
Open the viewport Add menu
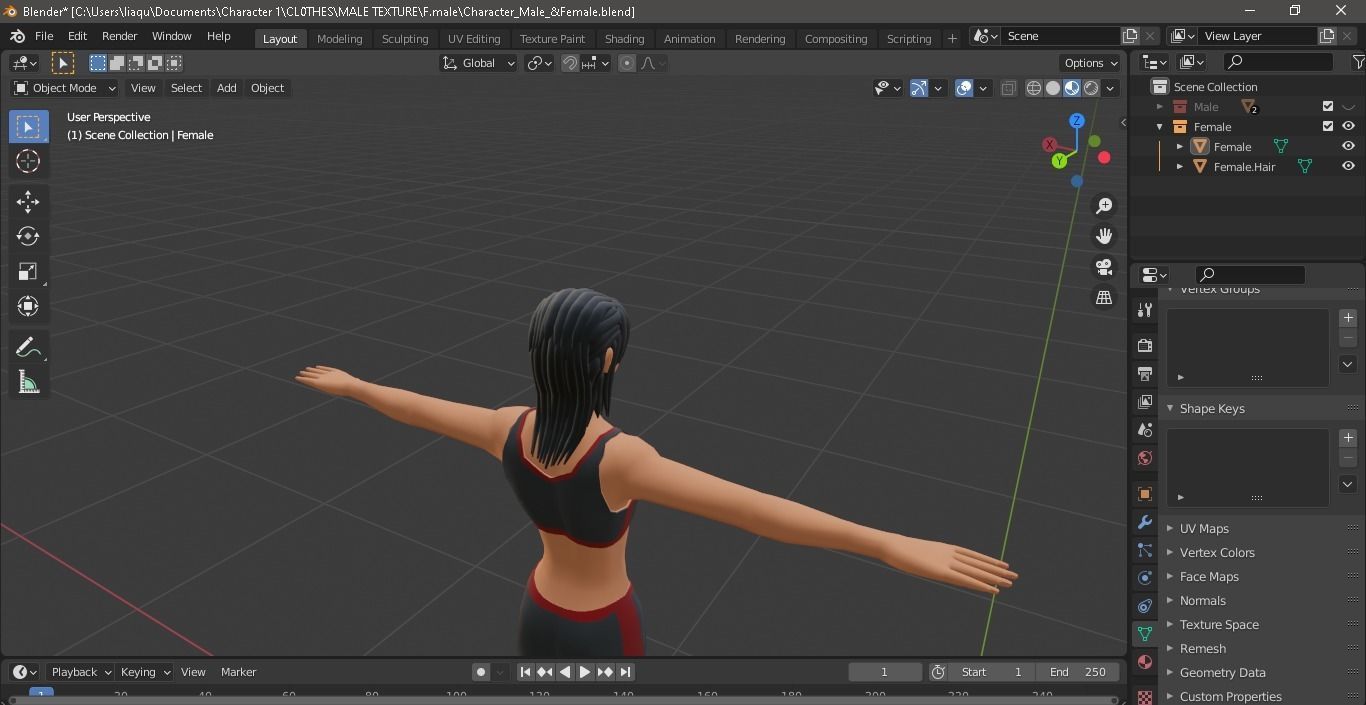point(227,88)
